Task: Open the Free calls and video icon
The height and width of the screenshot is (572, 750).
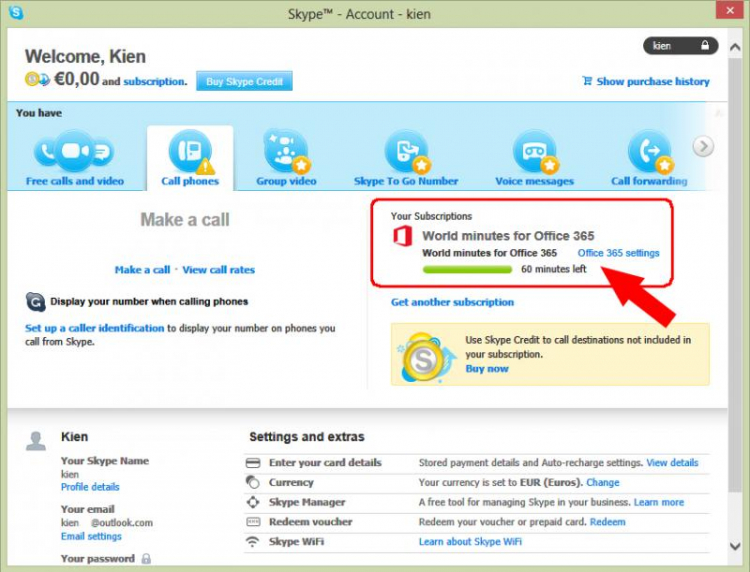Action: point(74,150)
